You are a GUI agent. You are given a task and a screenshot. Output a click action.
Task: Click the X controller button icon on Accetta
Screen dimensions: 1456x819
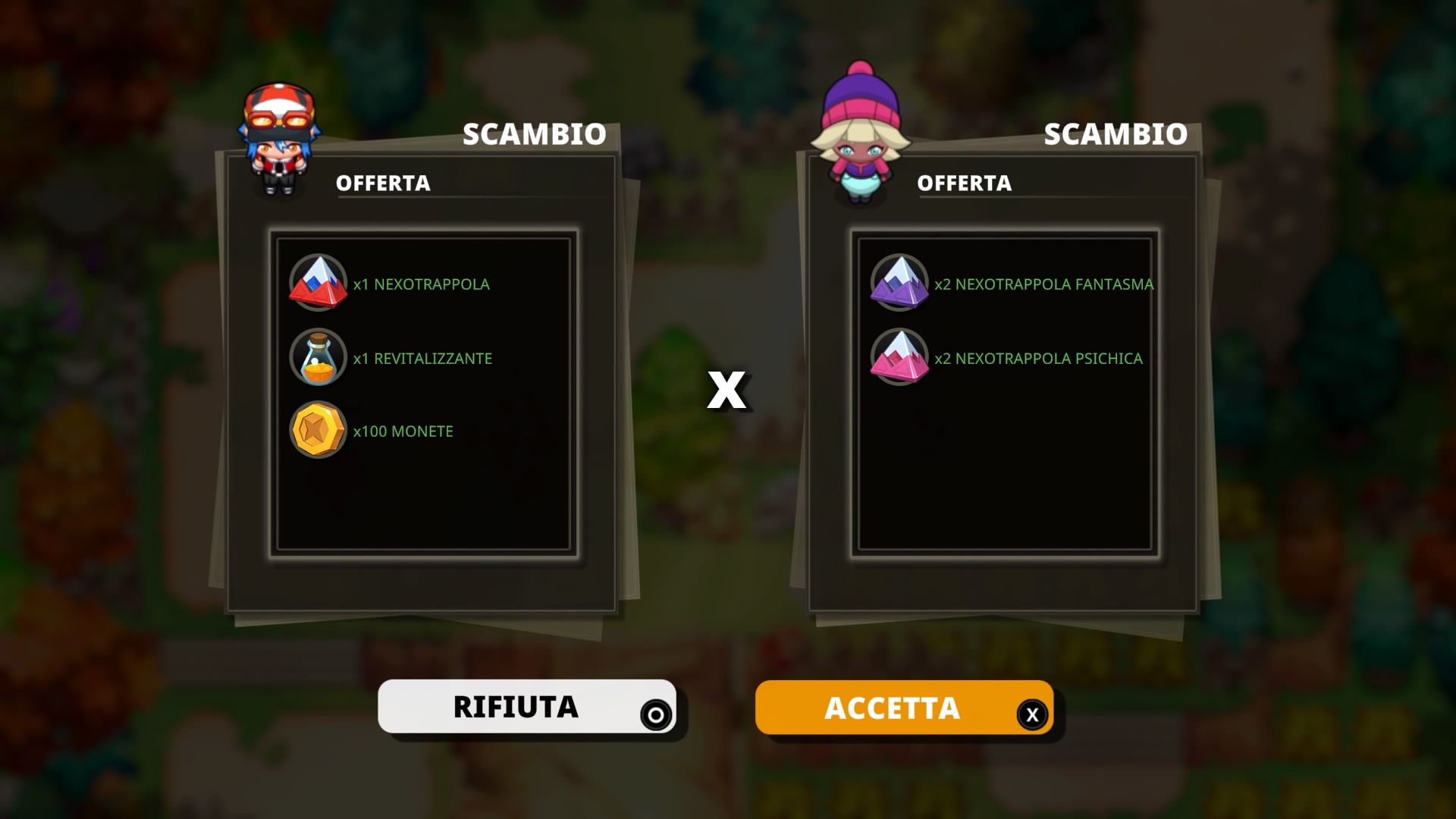(x=1032, y=714)
